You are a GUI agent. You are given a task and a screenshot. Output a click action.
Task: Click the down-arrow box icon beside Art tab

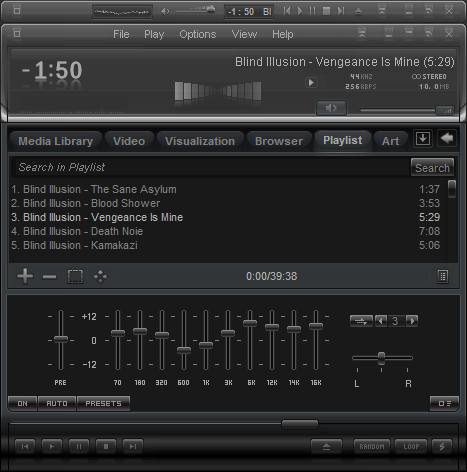pos(423,138)
